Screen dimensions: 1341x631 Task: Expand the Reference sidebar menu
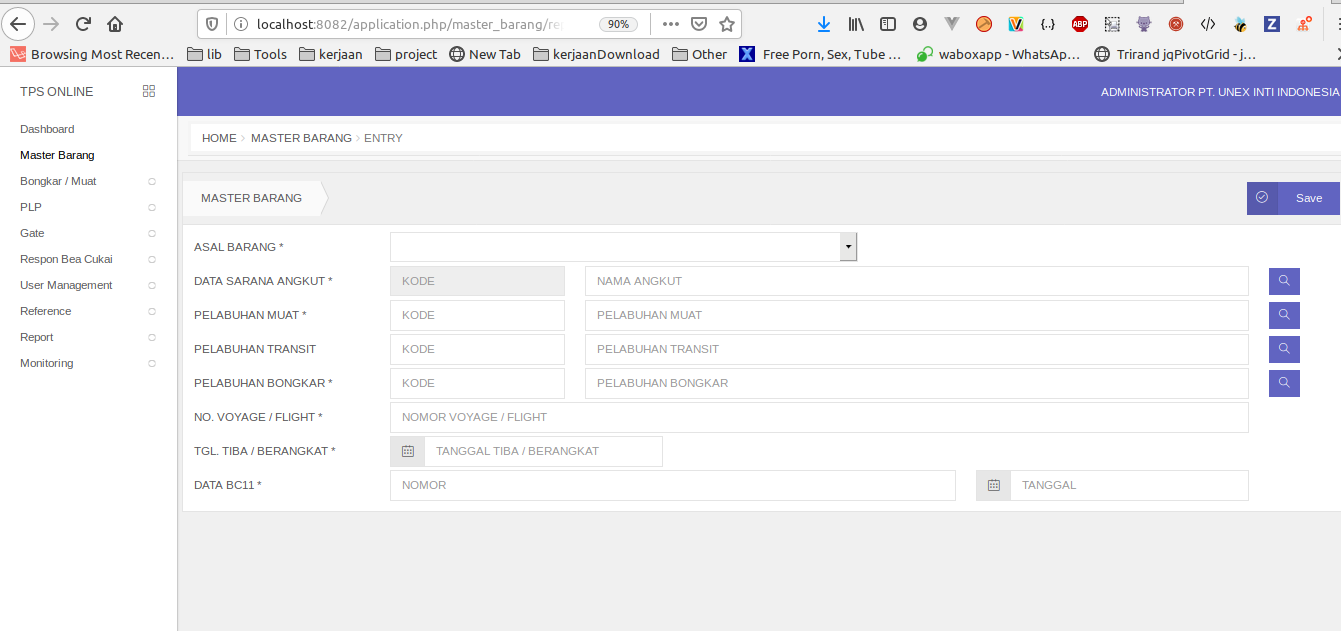152,311
